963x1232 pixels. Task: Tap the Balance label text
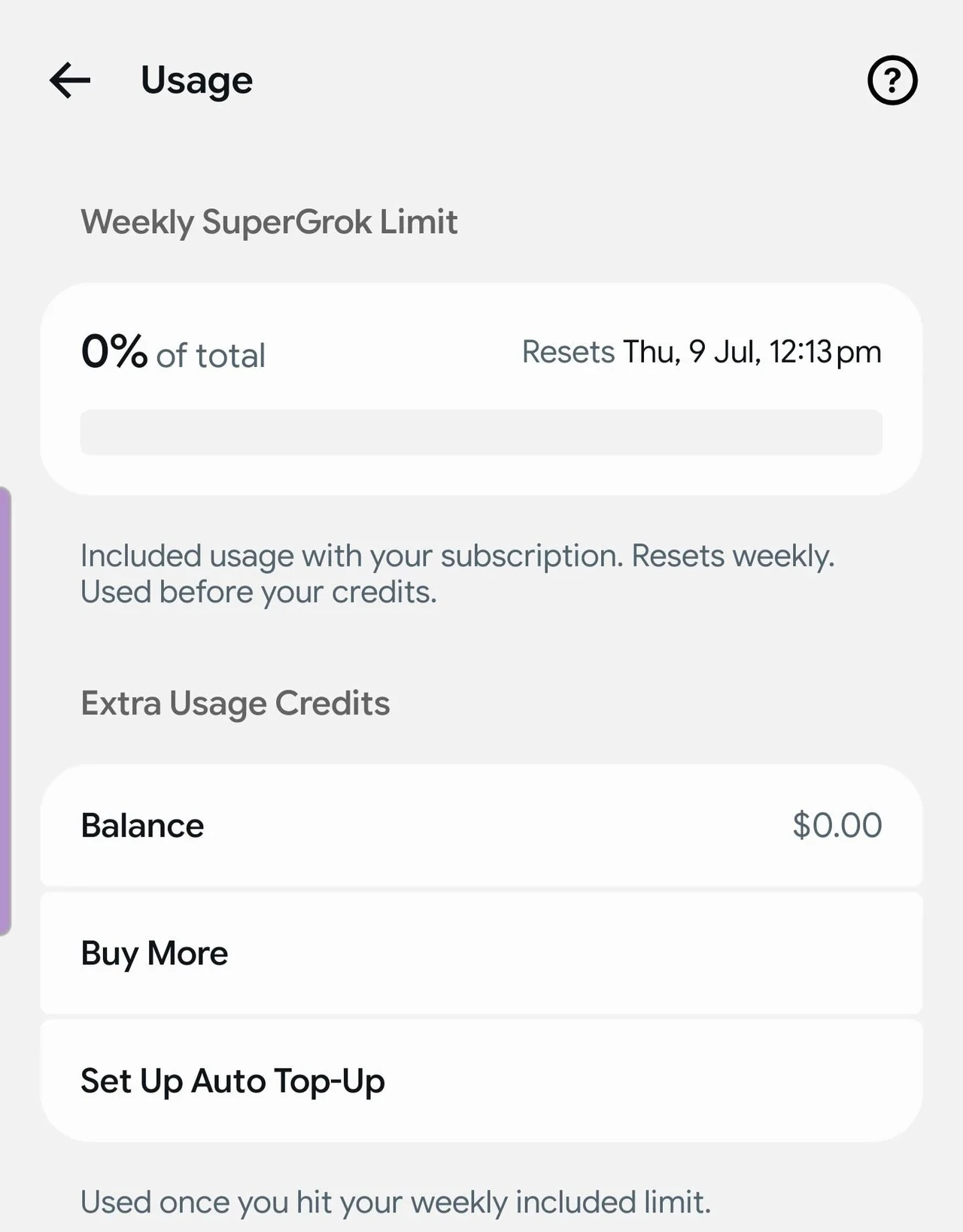pos(142,826)
